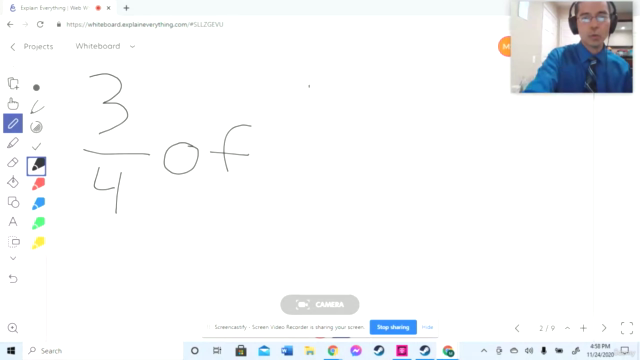Screen dimensions: 640x360
Task: Go back to Projects
Action: 31,47
